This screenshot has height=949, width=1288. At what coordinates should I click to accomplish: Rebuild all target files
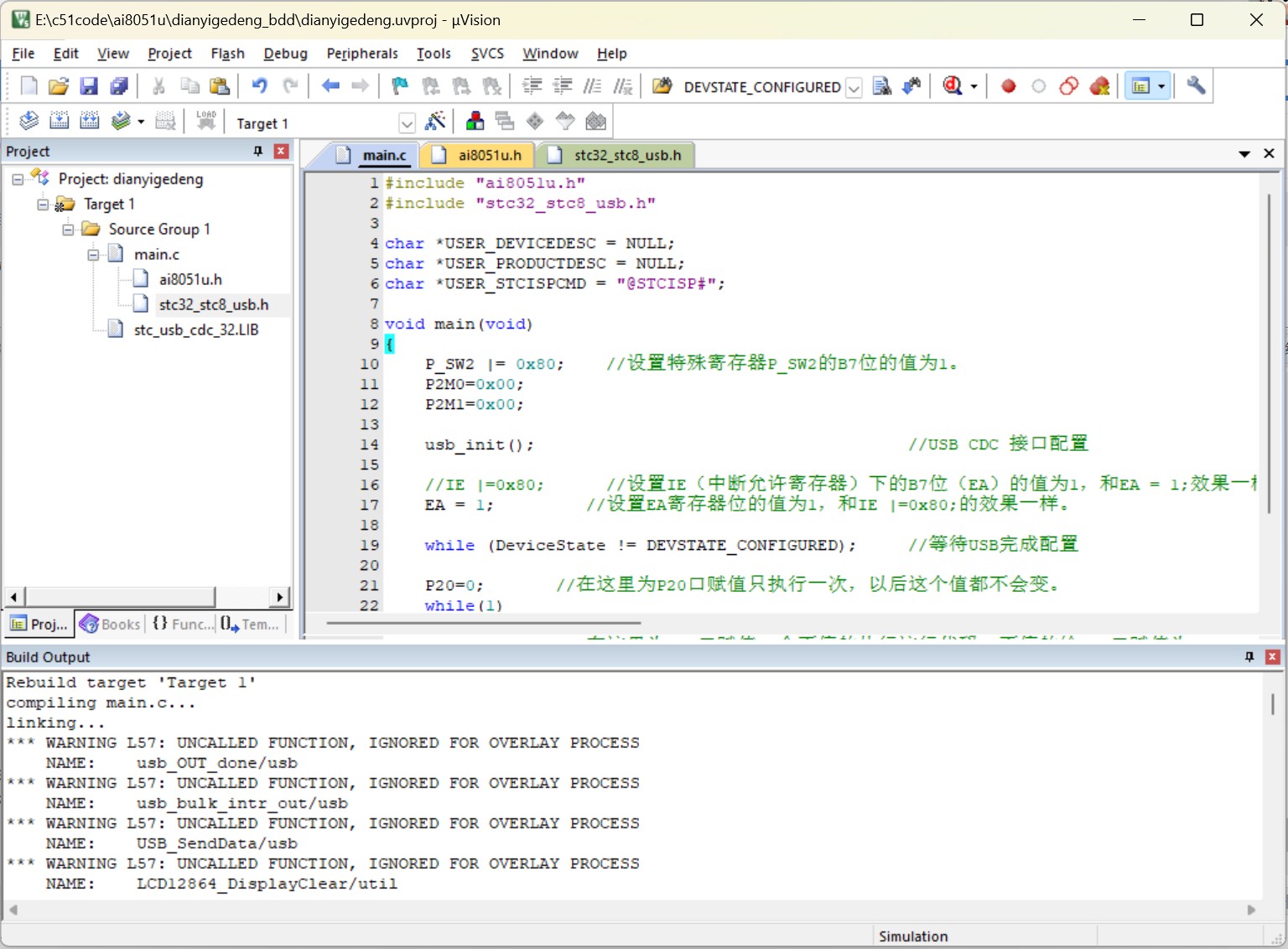[89, 122]
